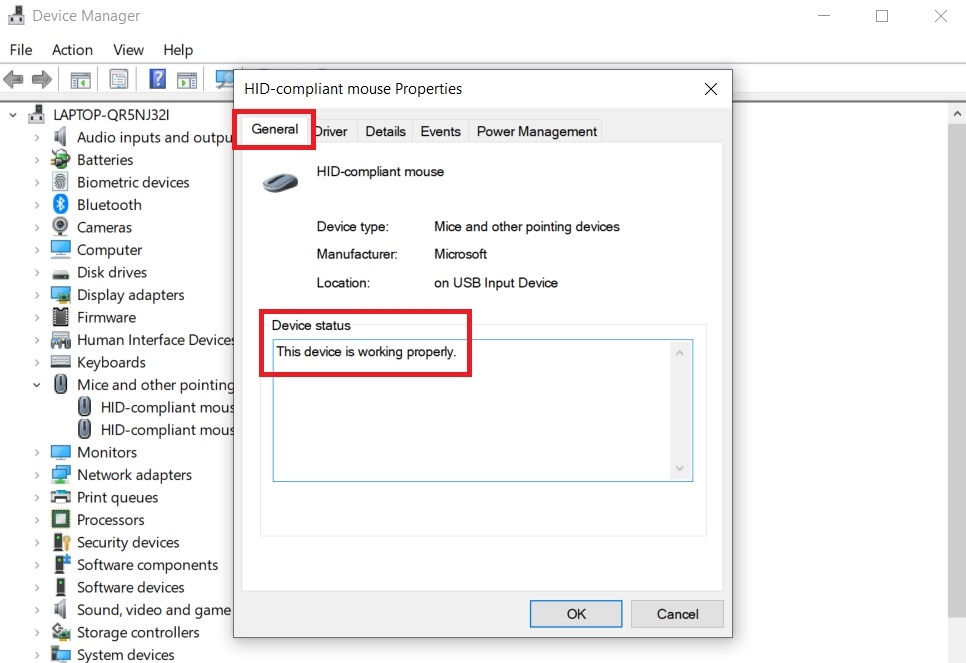Click the Properties sheet toolbar icon
This screenshot has height=663, width=966.
(x=119, y=79)
